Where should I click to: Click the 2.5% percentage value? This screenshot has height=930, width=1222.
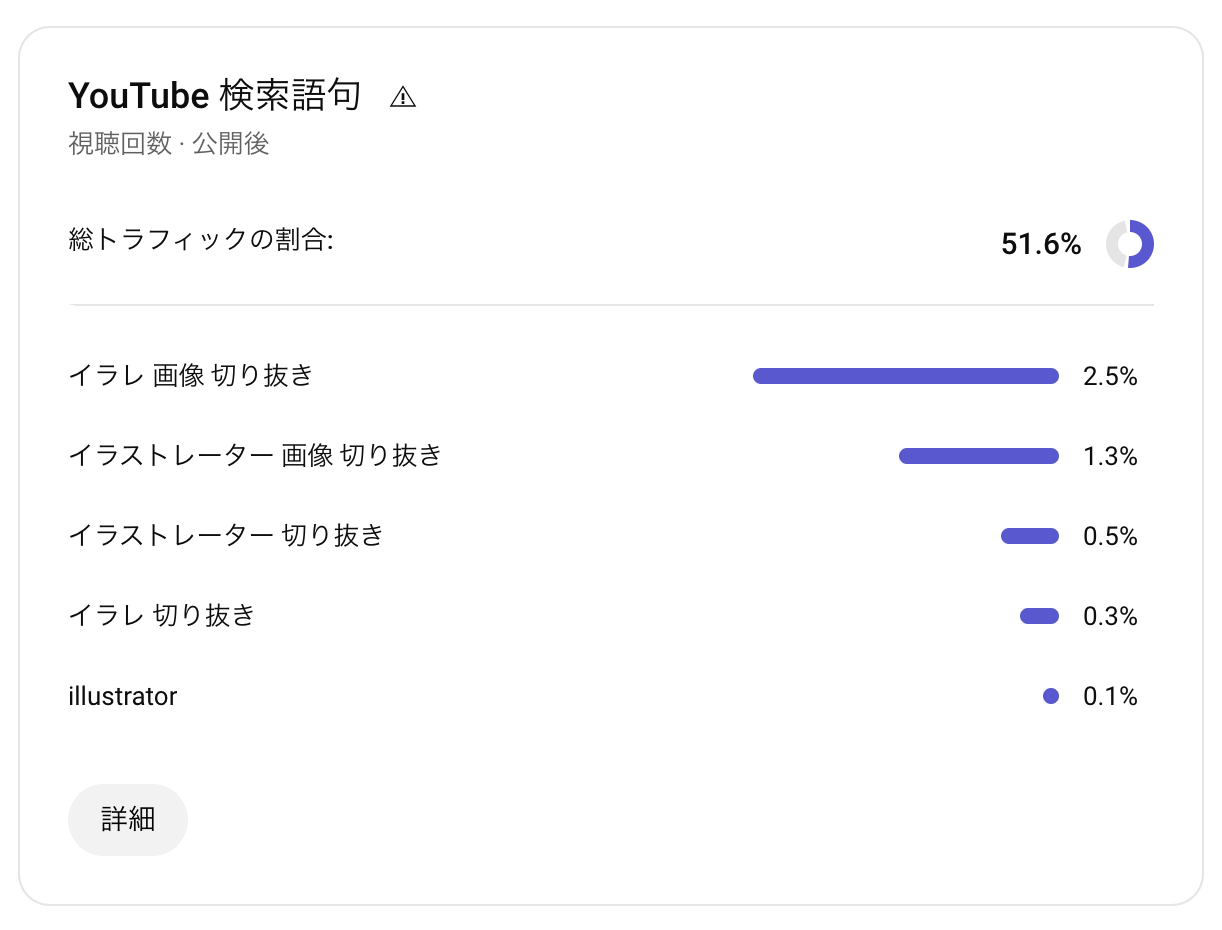pyautogui.click(x=1110, y=376)
